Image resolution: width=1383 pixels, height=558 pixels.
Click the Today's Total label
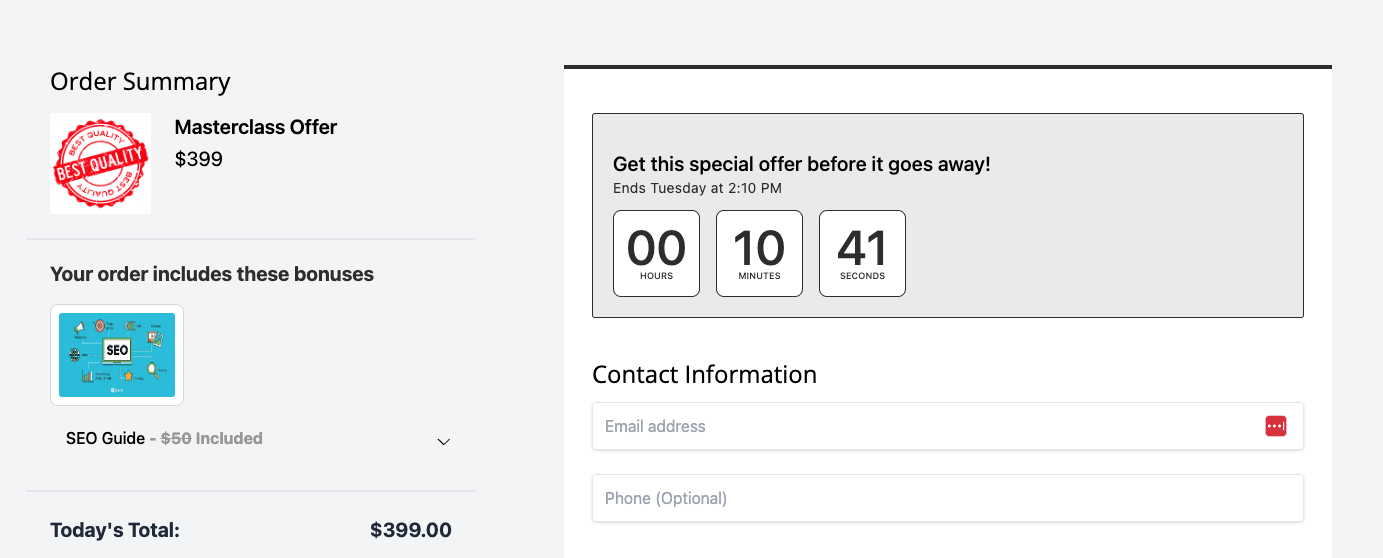tap(115, 530)
